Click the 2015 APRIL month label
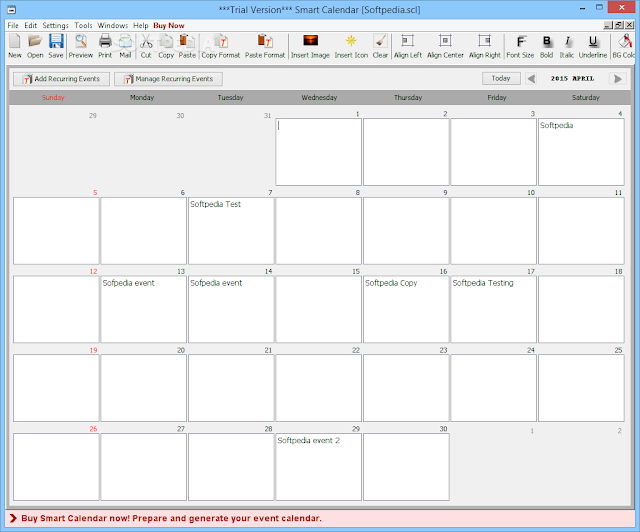The image size is (640, 532). [x=572, y=78]
